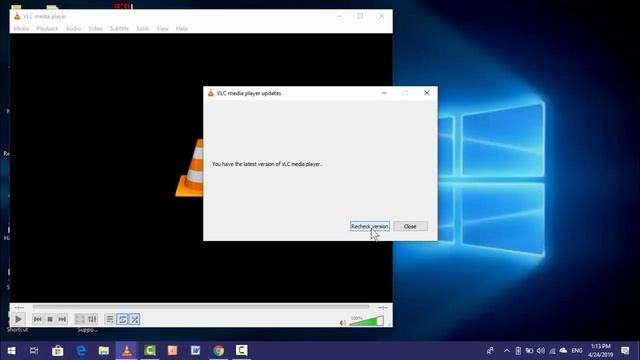
Task: Open the green Camtasia icon on the taskbar
Action: click(x=150, y=351)
